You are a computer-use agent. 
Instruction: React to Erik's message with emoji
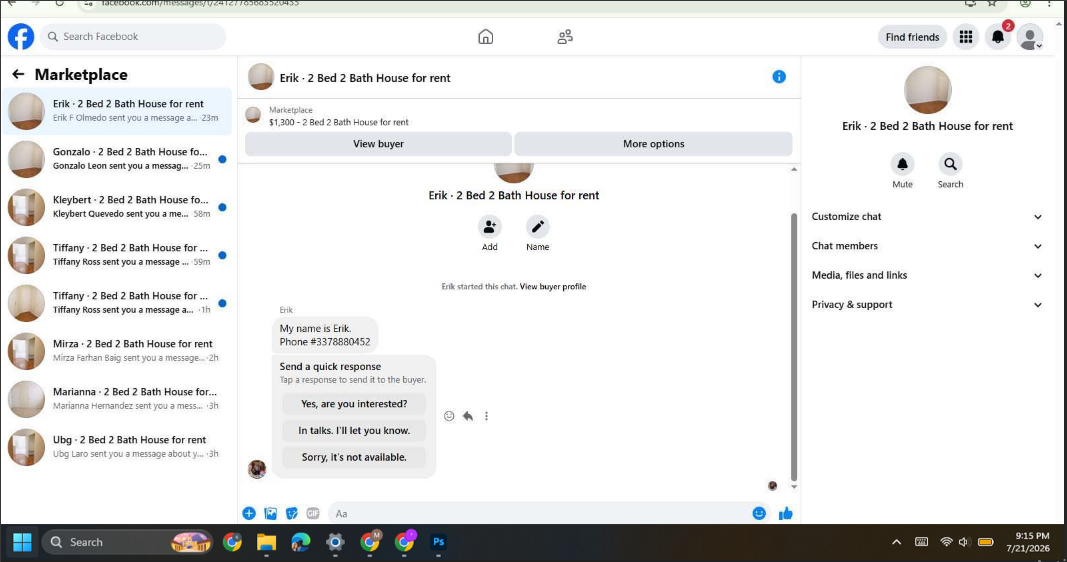coord(449,416)
